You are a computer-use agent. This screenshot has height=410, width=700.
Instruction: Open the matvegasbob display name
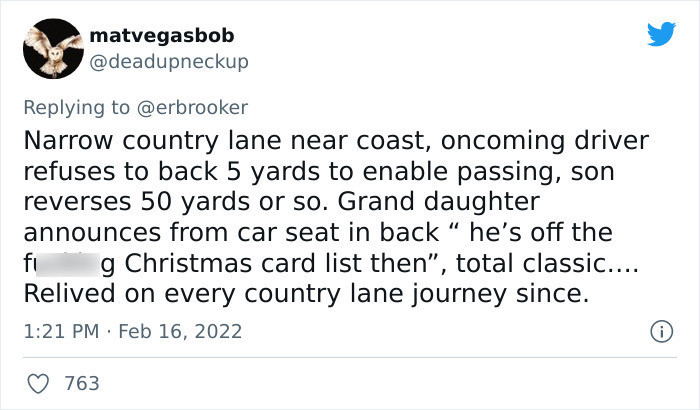click(x=162, y=35)
